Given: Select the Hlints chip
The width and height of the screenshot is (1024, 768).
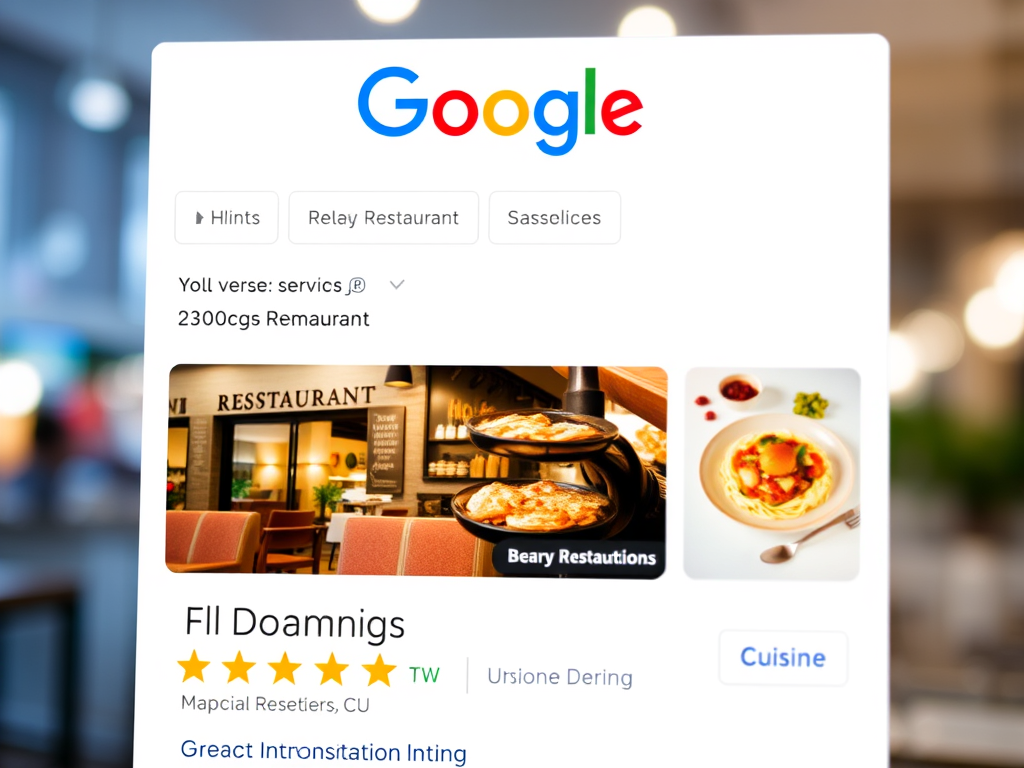Looking at the screenshot, I should tap(227, 217).
